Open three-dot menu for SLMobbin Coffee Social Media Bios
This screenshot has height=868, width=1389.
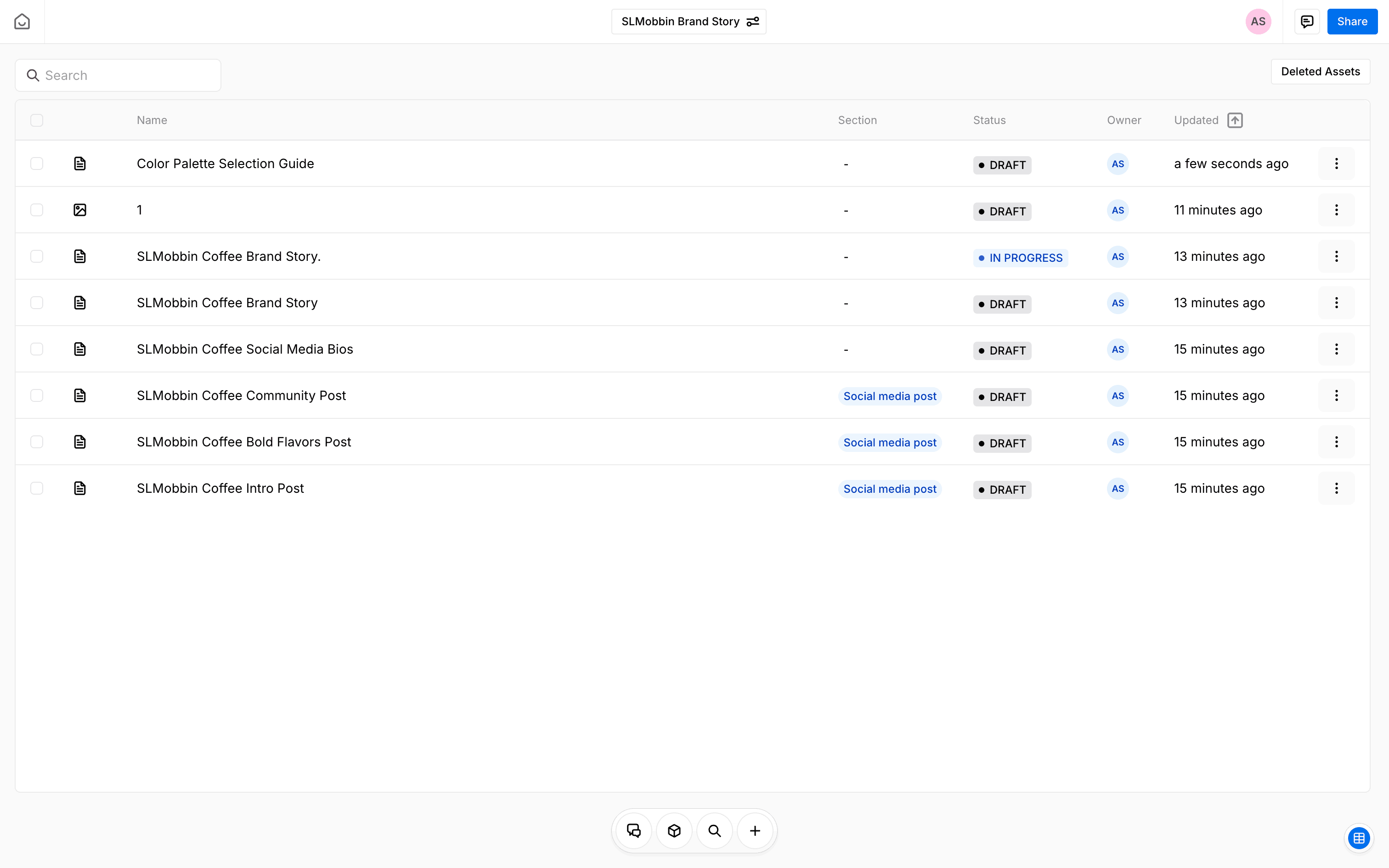click(x=1336, y=349)
